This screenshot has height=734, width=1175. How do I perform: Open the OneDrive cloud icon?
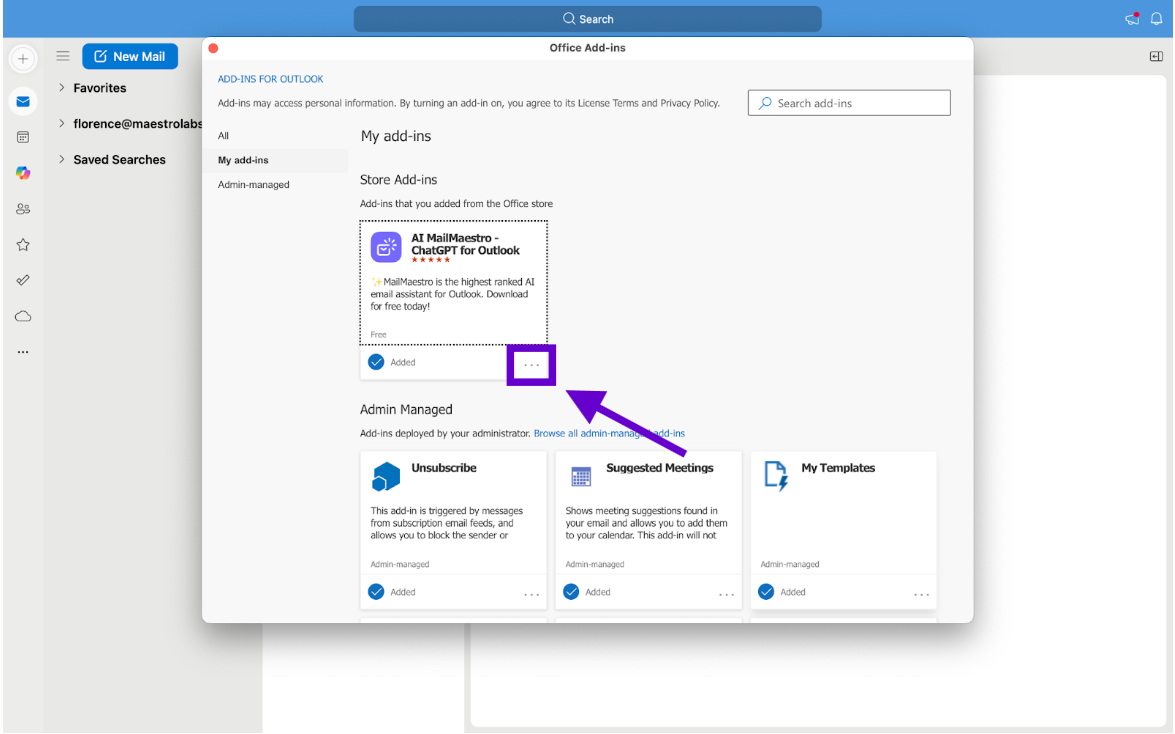tap(23, 316)
